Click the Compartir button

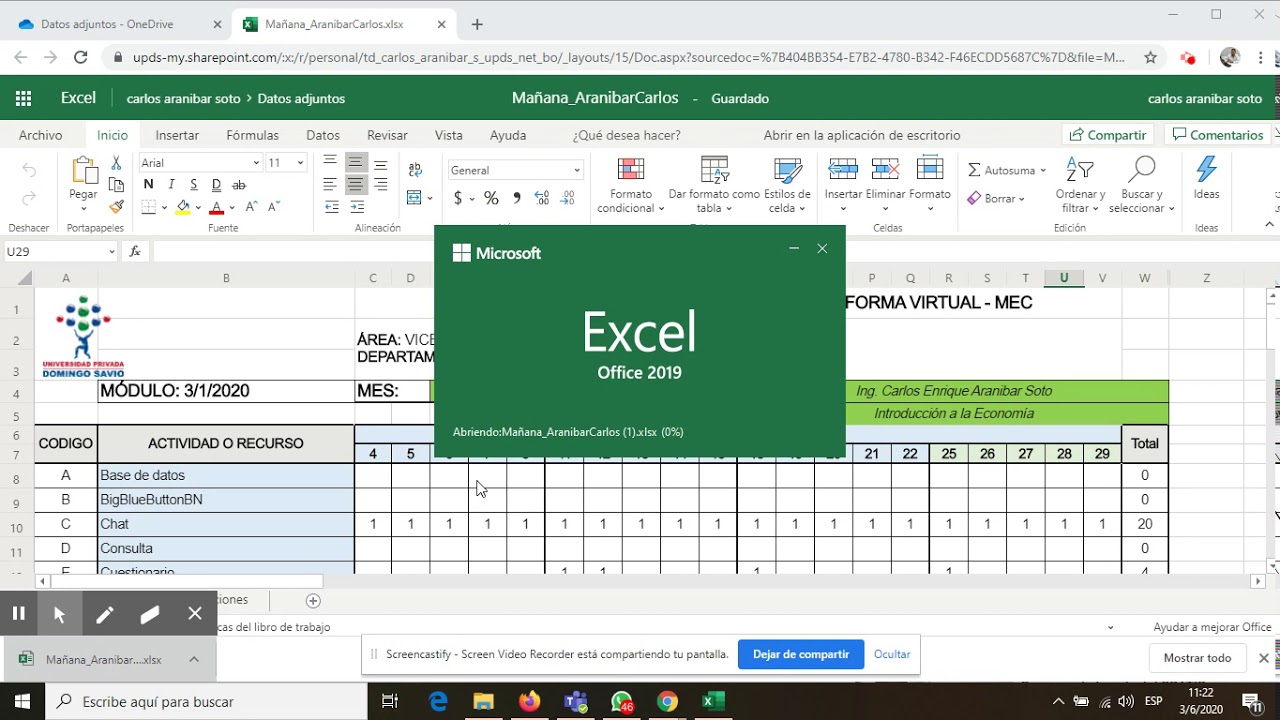click(1107, 135)
